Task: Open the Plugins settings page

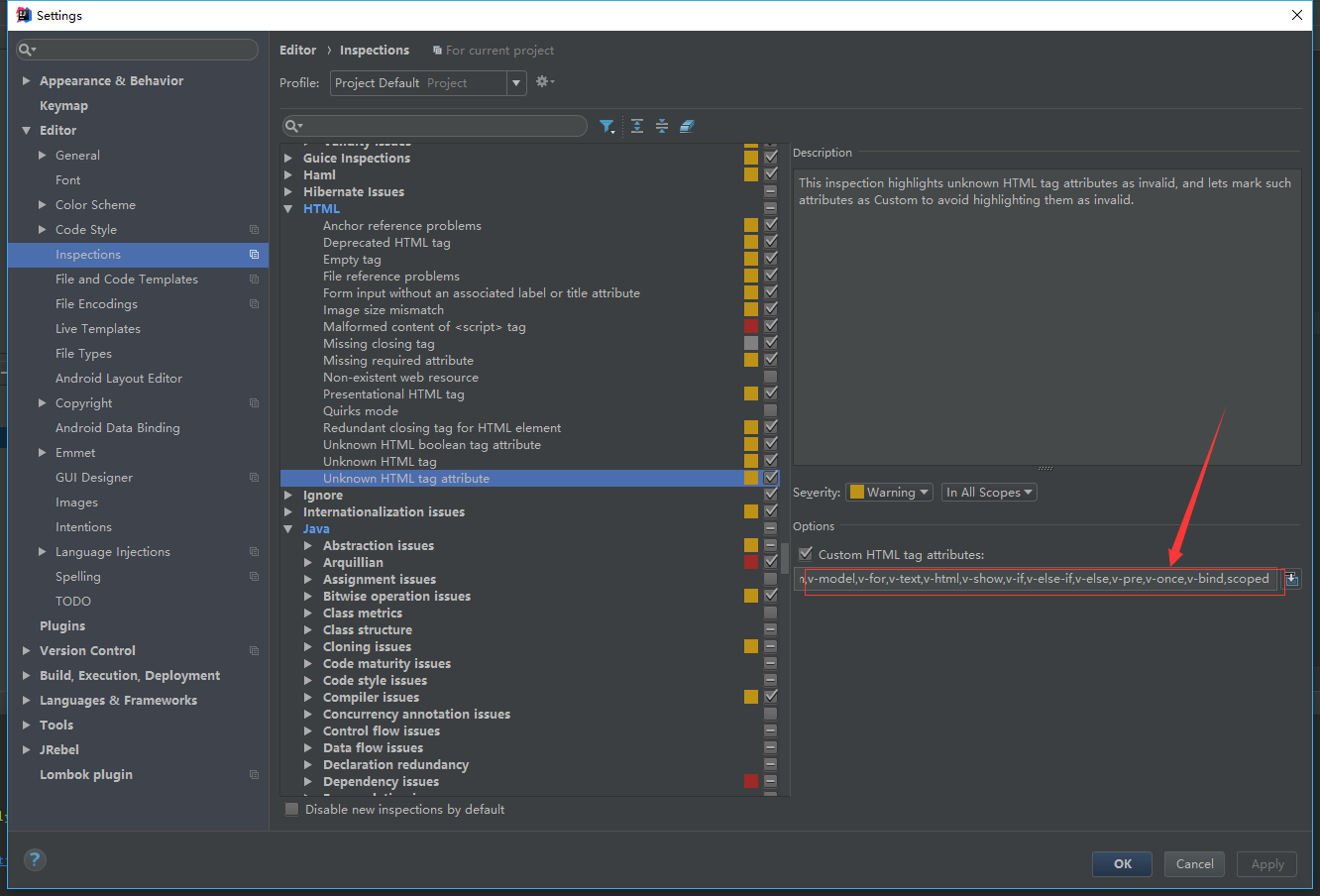Action: pos(62,626)
